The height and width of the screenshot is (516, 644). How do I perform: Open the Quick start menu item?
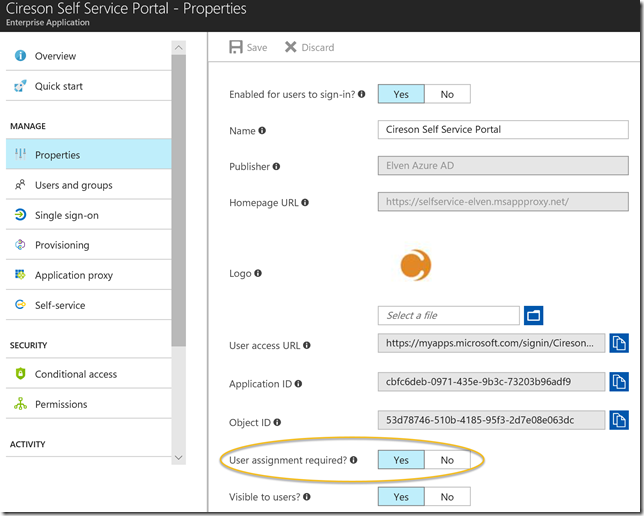[88, 86]
